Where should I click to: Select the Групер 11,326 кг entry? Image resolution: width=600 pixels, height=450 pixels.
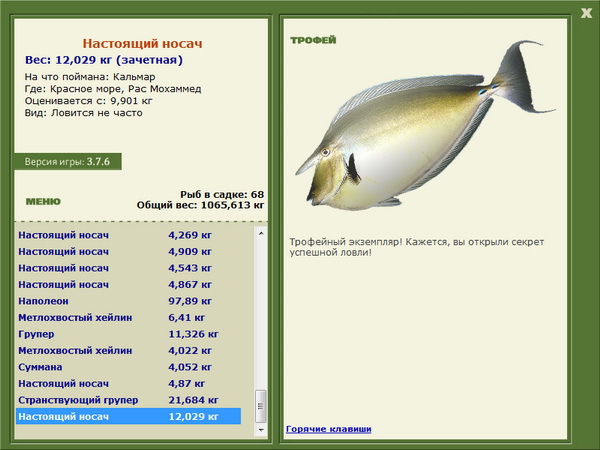[129, 334]
